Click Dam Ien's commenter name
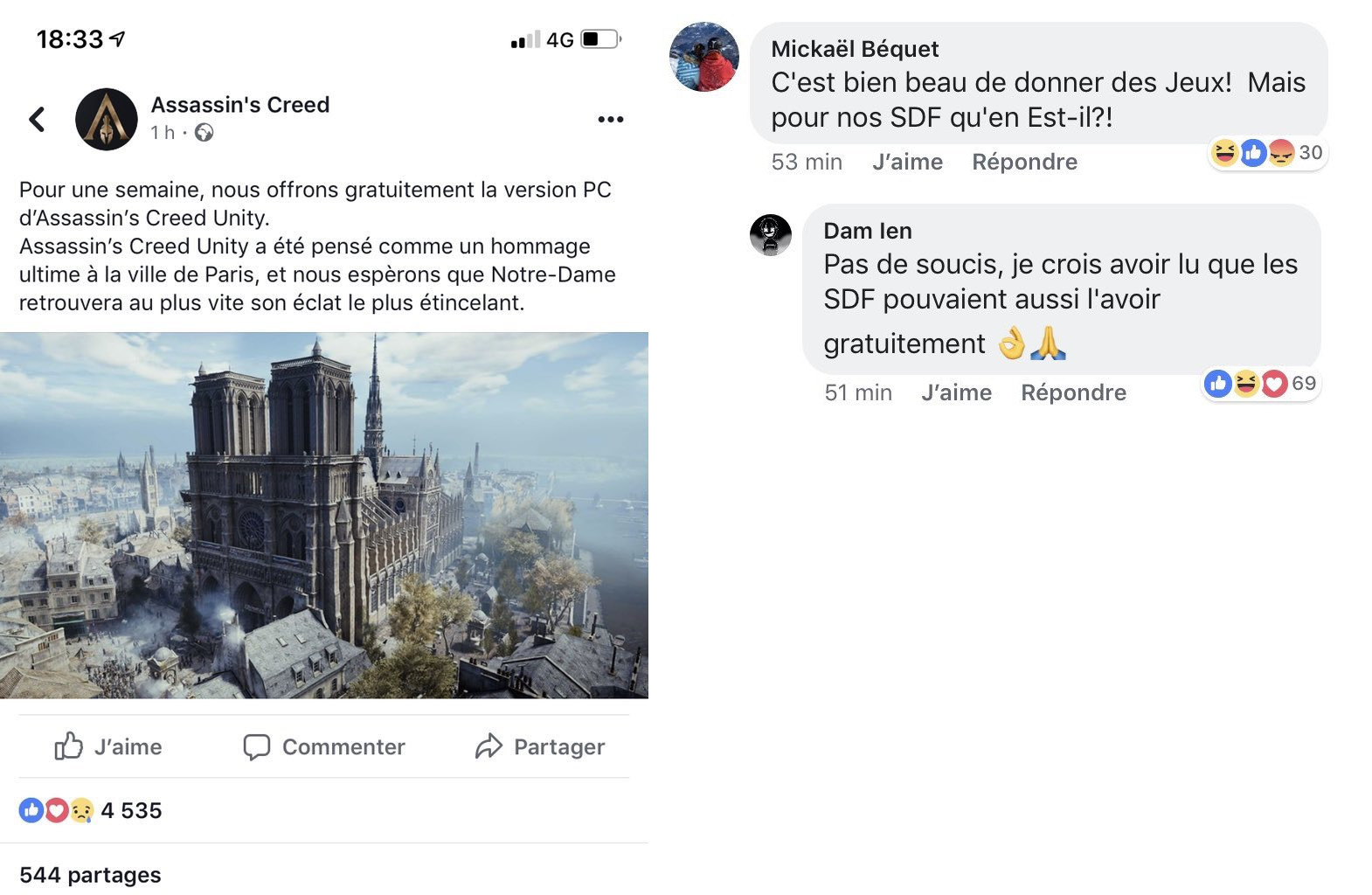1372x895 pixels. pyautogui.click(x=867, y=231)
